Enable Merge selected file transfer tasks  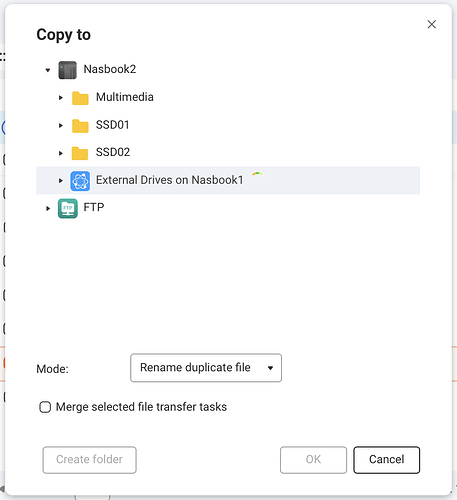click(x=45, y=407)
